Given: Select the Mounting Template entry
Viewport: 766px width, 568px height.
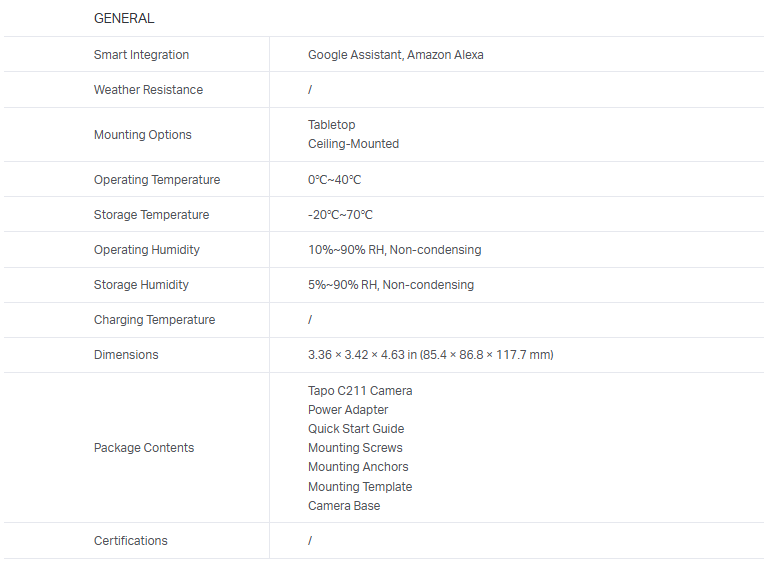Looking at the screenshot, I should 360,487.
